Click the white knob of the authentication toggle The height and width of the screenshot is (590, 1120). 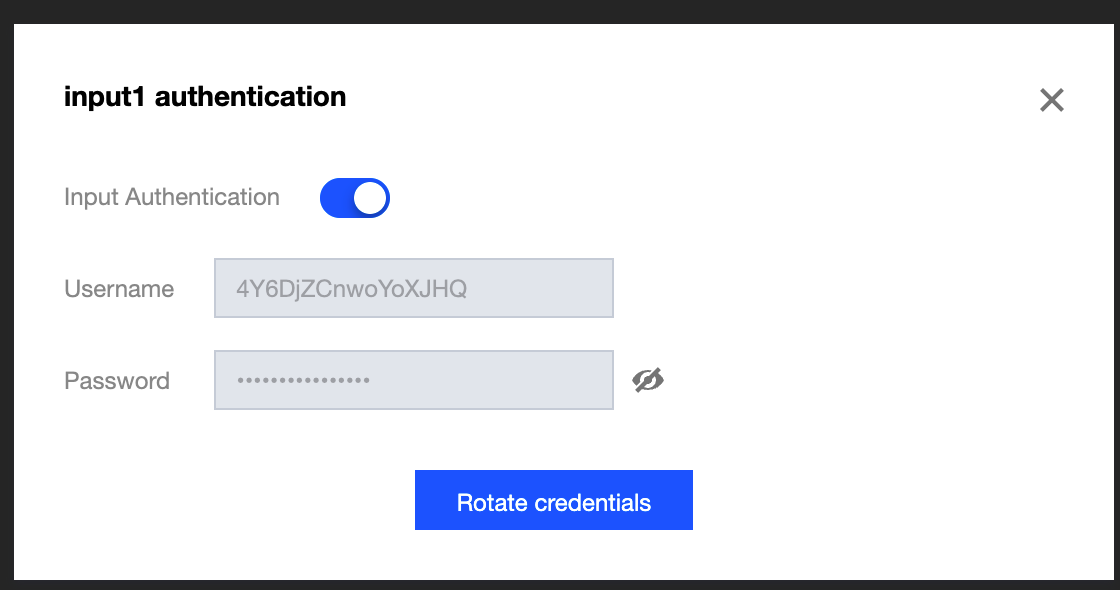(370, 198)
